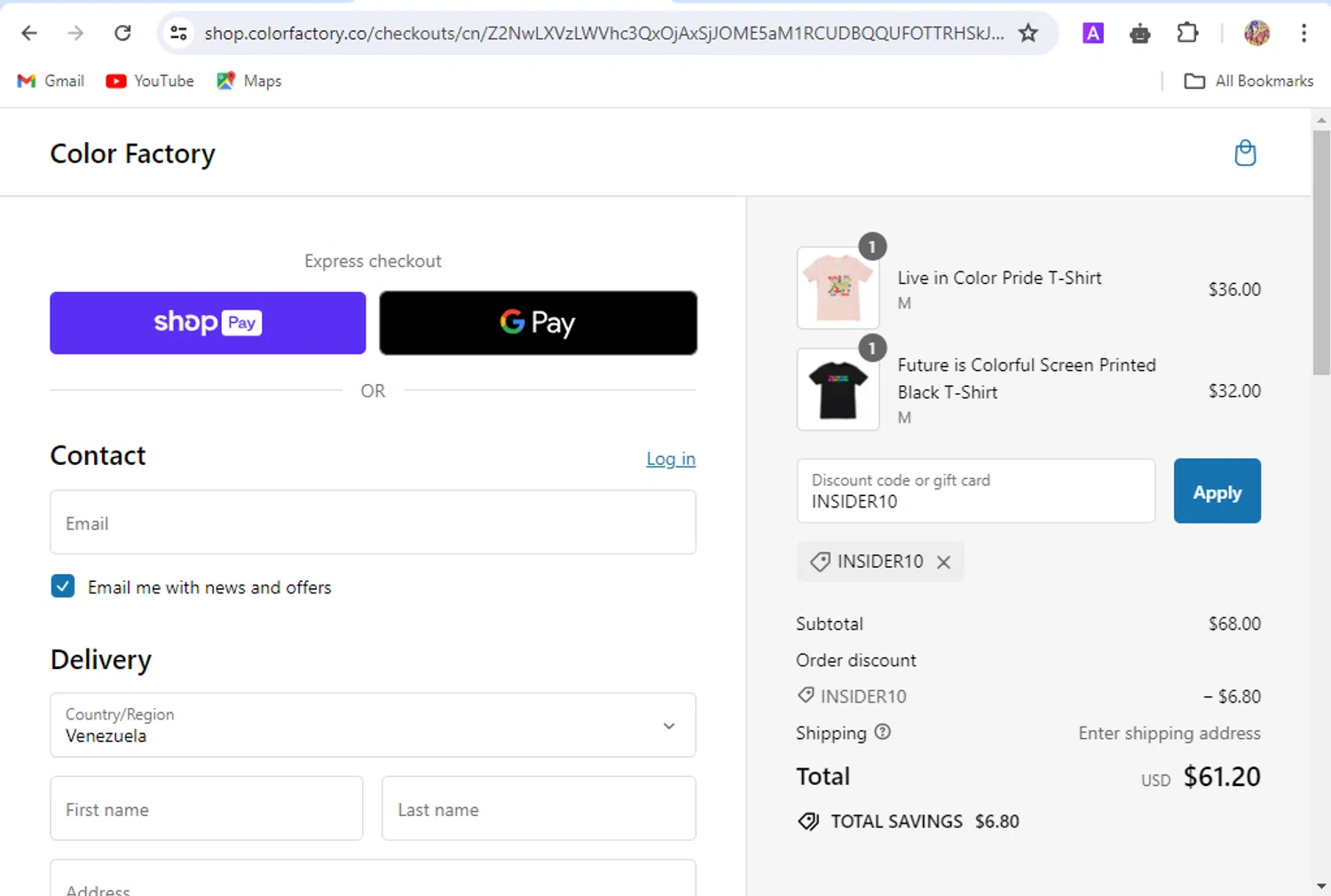Open the YouTube bookmark
1331x896 pixels.
click(150, 81)
